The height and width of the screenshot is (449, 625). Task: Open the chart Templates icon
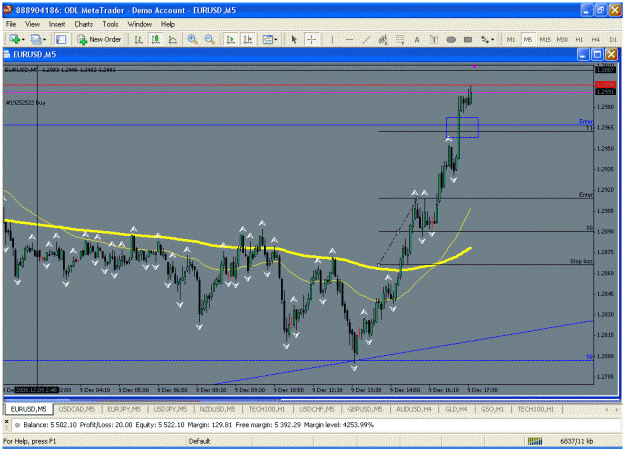(267, 39)
